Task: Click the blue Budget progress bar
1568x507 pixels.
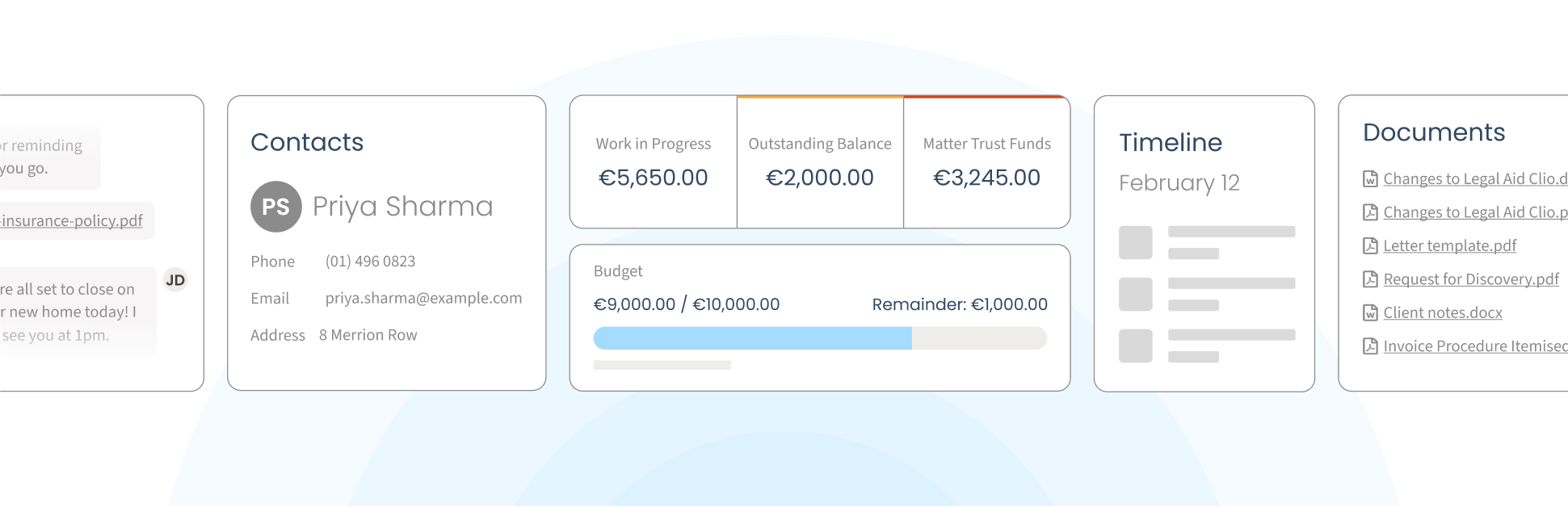Action: pos(752,338)
